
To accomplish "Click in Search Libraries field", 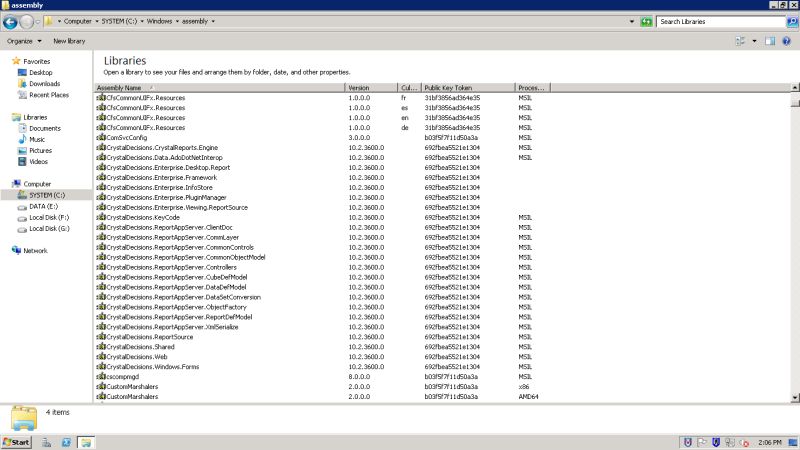I will [x=721, y=21].
